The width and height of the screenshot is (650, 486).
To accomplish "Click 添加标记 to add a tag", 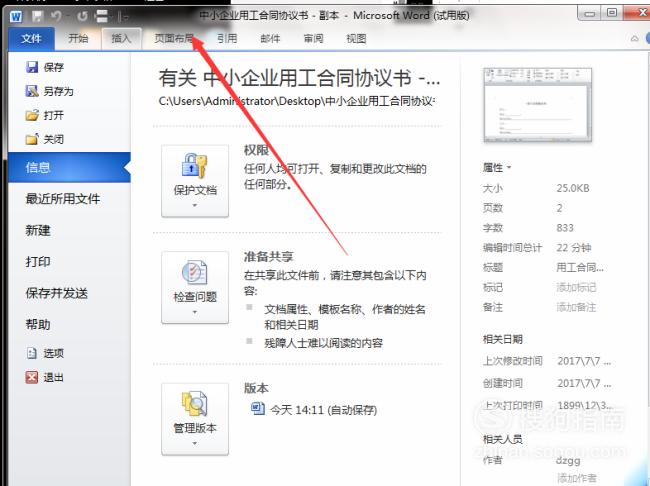I will (x=576, y=287).
